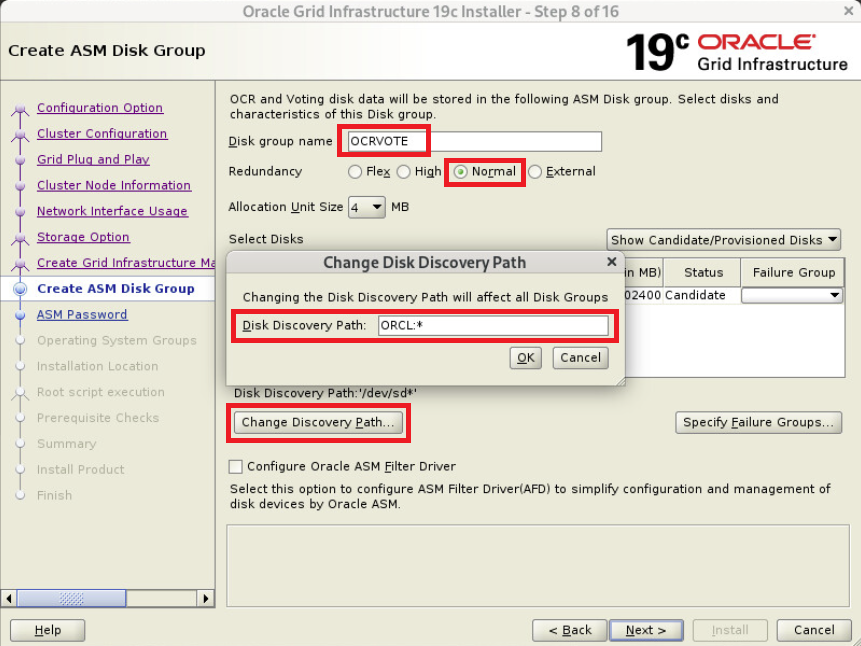
Task: Click Change Discovery Path button
Action: (x=318, y=422)
